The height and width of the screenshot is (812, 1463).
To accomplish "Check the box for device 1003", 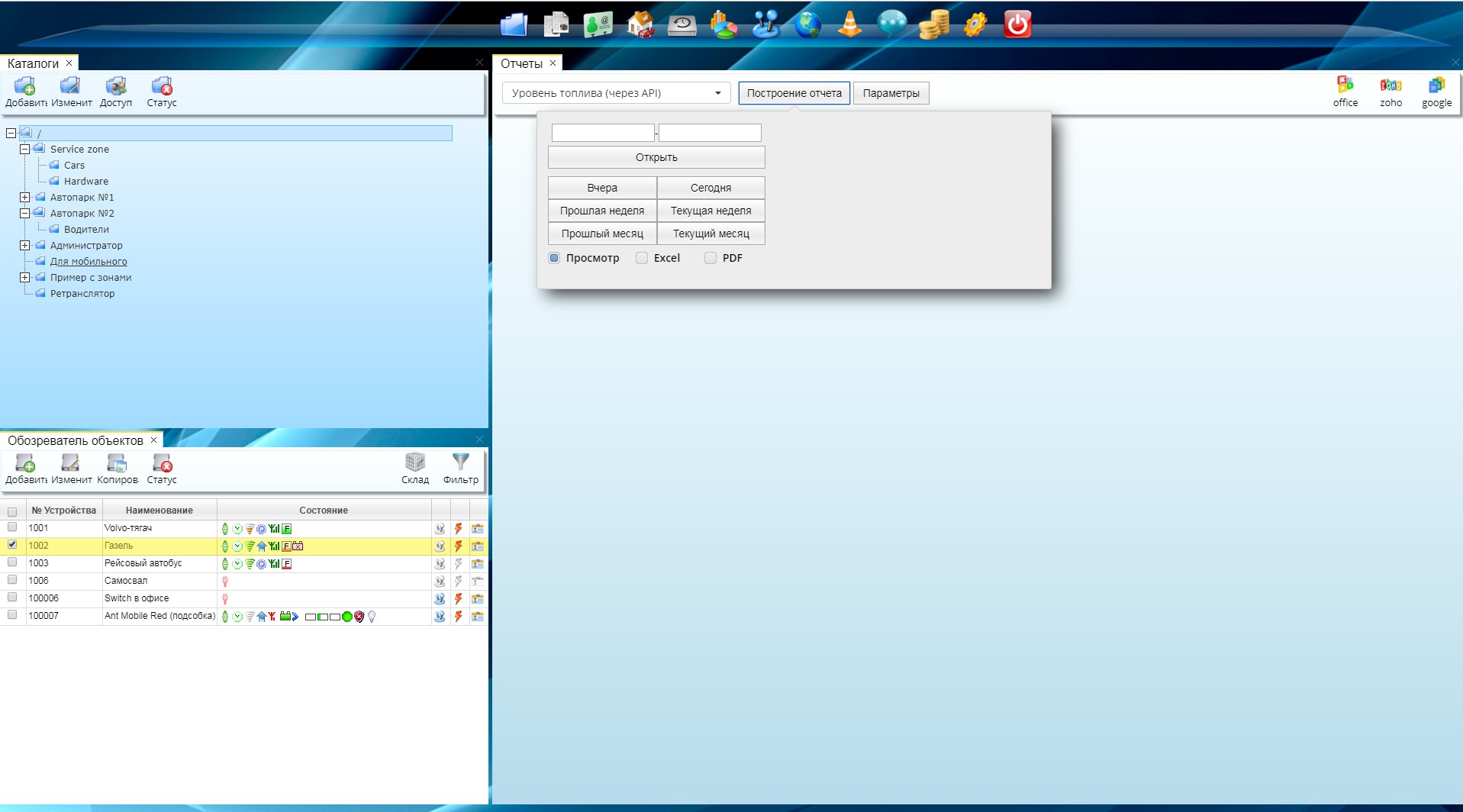I will 12,562.
